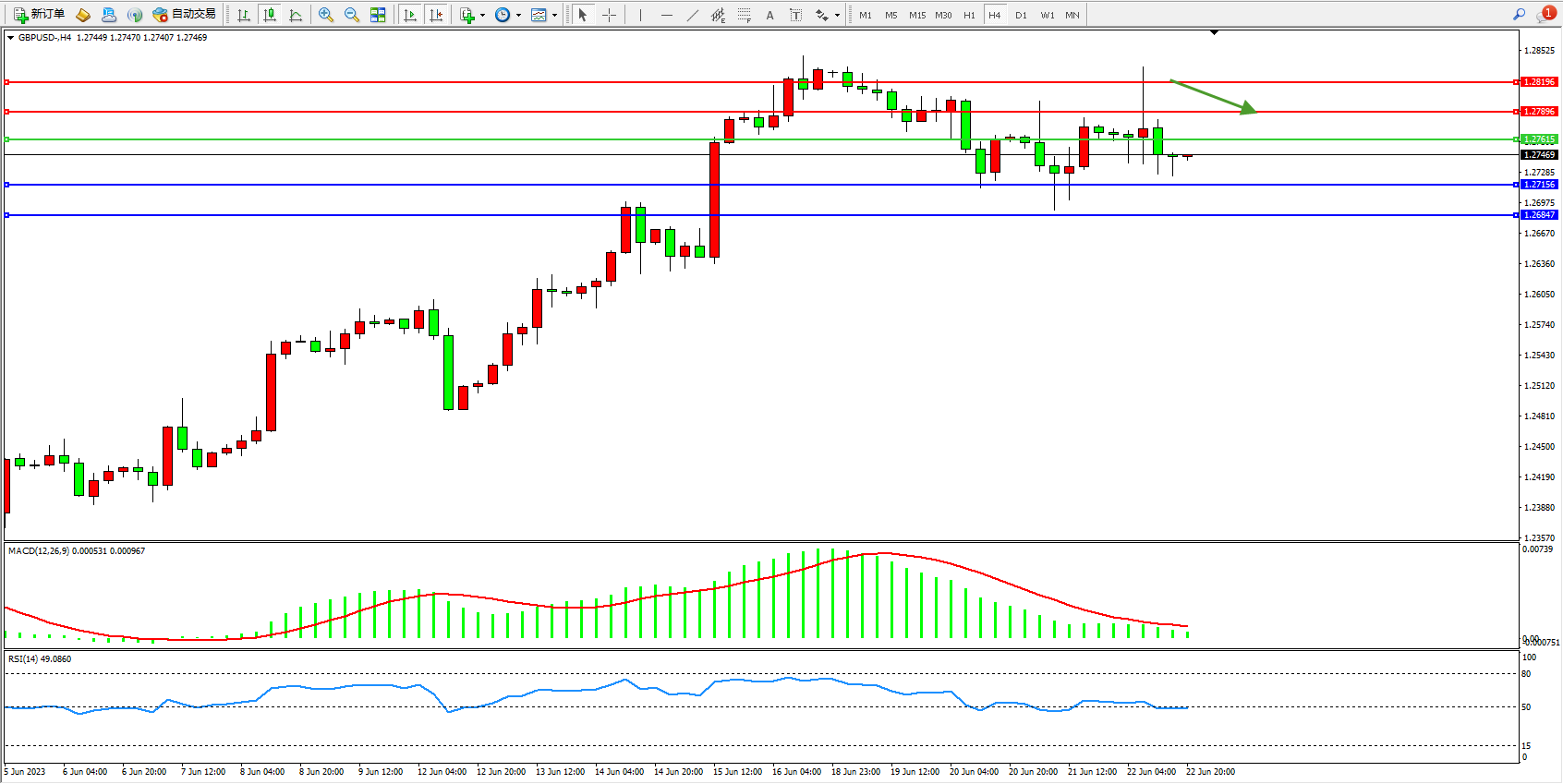Click the red 1.28196 price level label
This screenshot has width=1563, height=784.
pyautogui.click(x=1539, y=82)
